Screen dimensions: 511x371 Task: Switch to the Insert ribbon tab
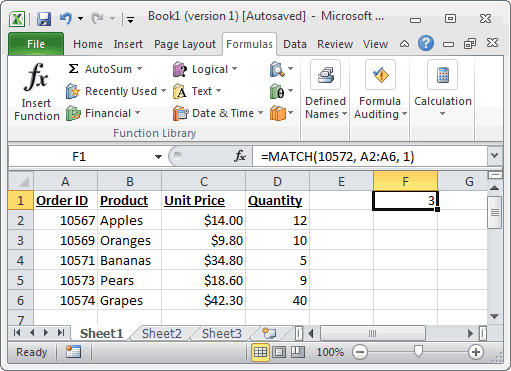click(x=128, y=44)
